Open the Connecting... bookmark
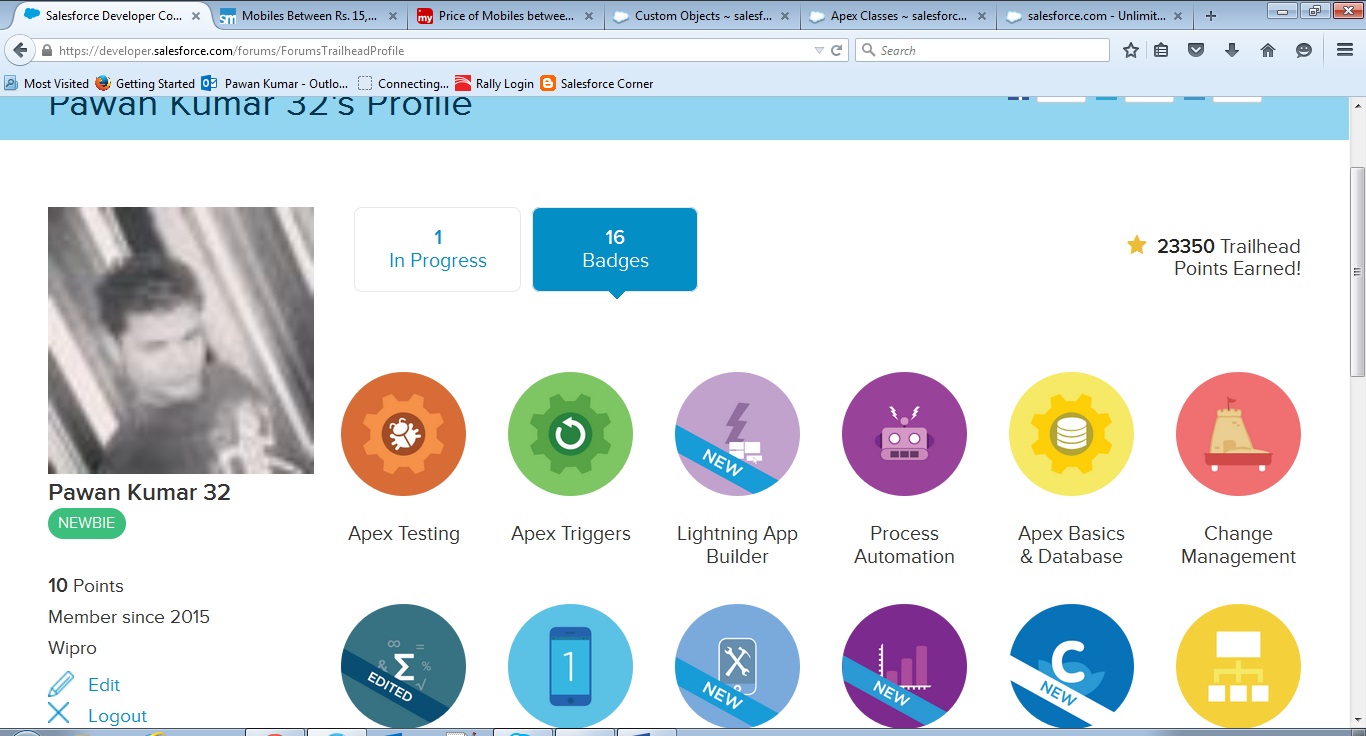The width and height of the screenshot is (1366, 736). 404,84
